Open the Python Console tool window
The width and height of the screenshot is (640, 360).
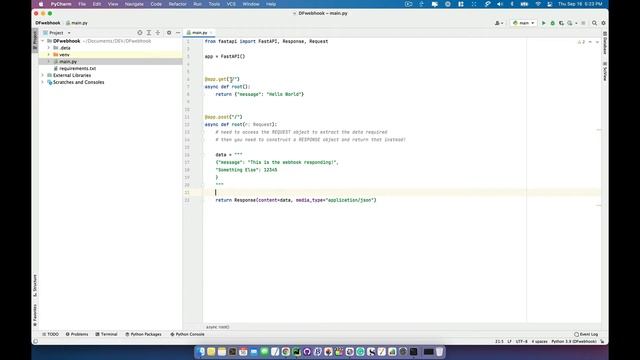(187, 334)
